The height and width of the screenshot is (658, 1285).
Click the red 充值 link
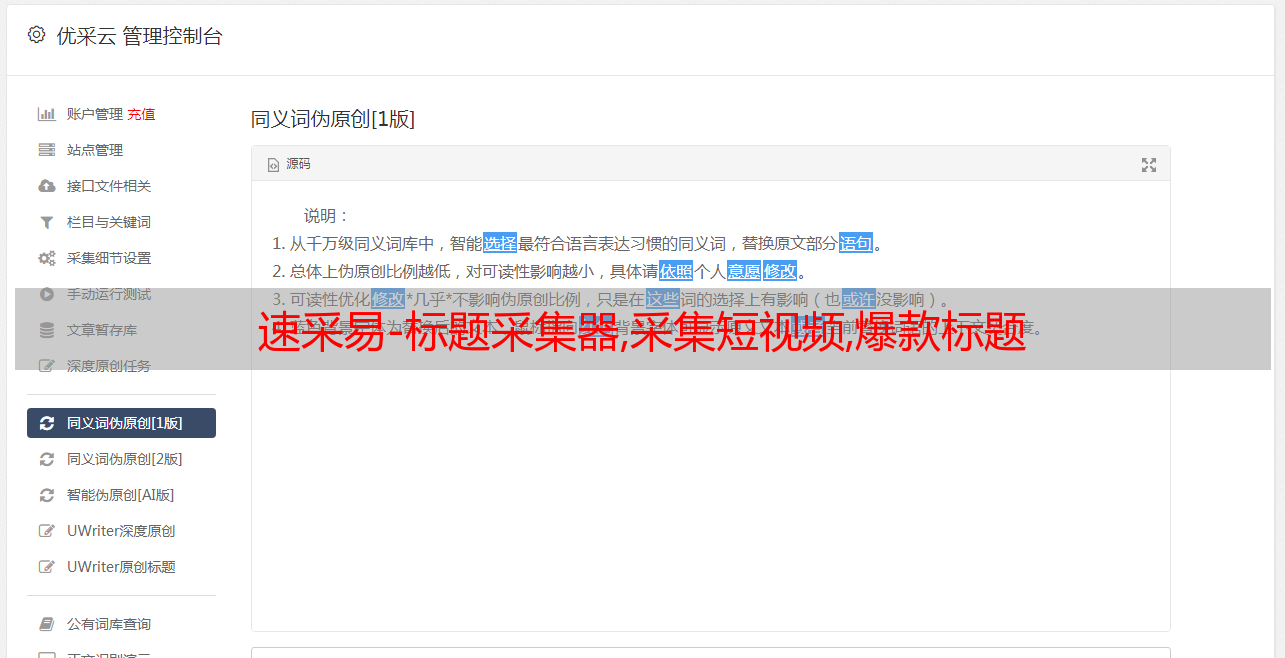pyautogui.click(x=141, y=114)
